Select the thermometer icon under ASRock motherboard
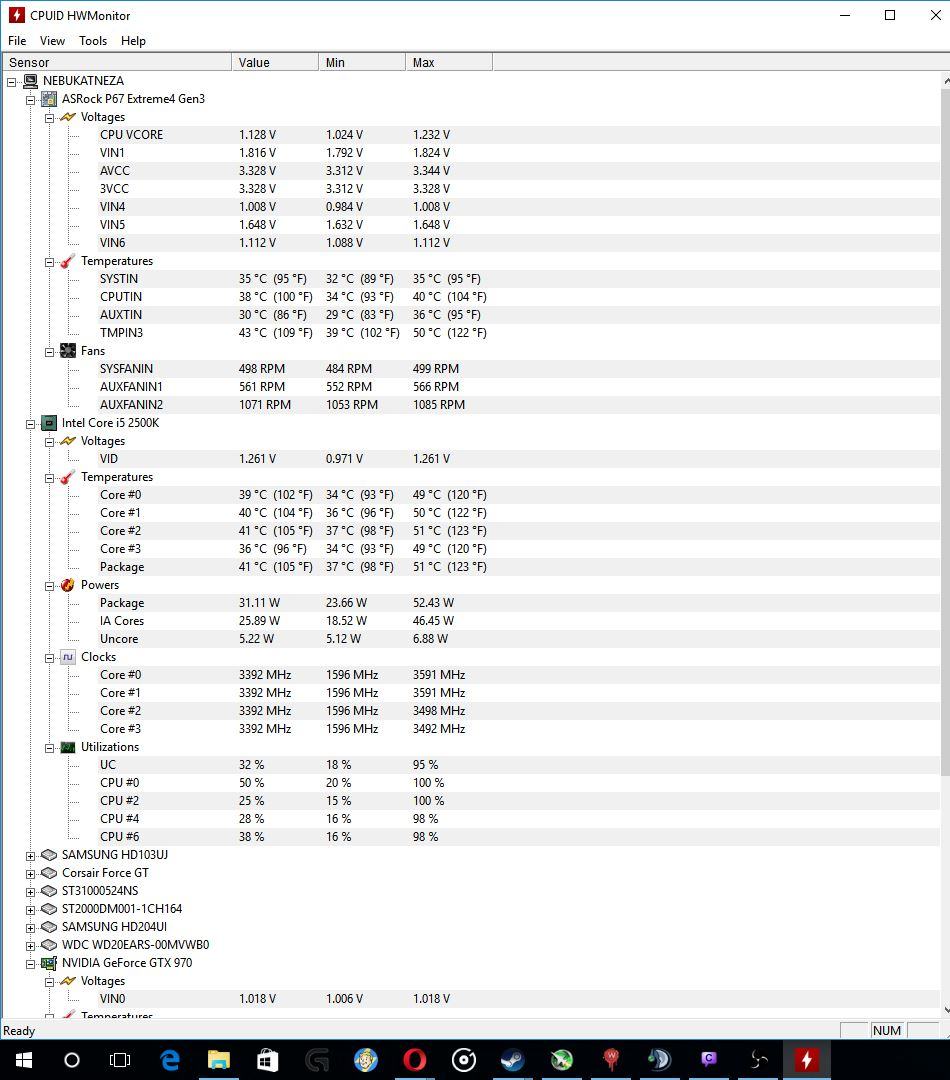Screen dimensions: 950x1080 (68, 261)
